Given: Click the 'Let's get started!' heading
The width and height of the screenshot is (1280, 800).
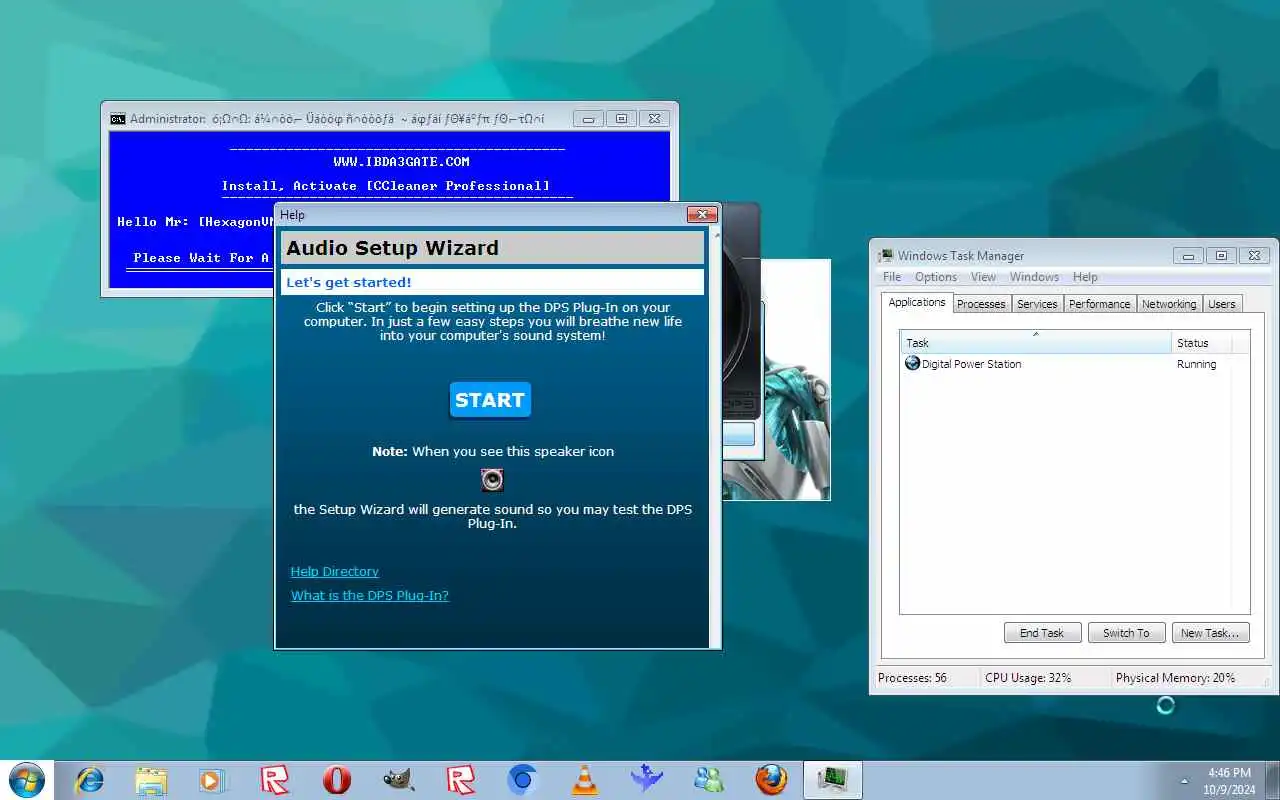Looking at the screenshot, I should 349,282.
